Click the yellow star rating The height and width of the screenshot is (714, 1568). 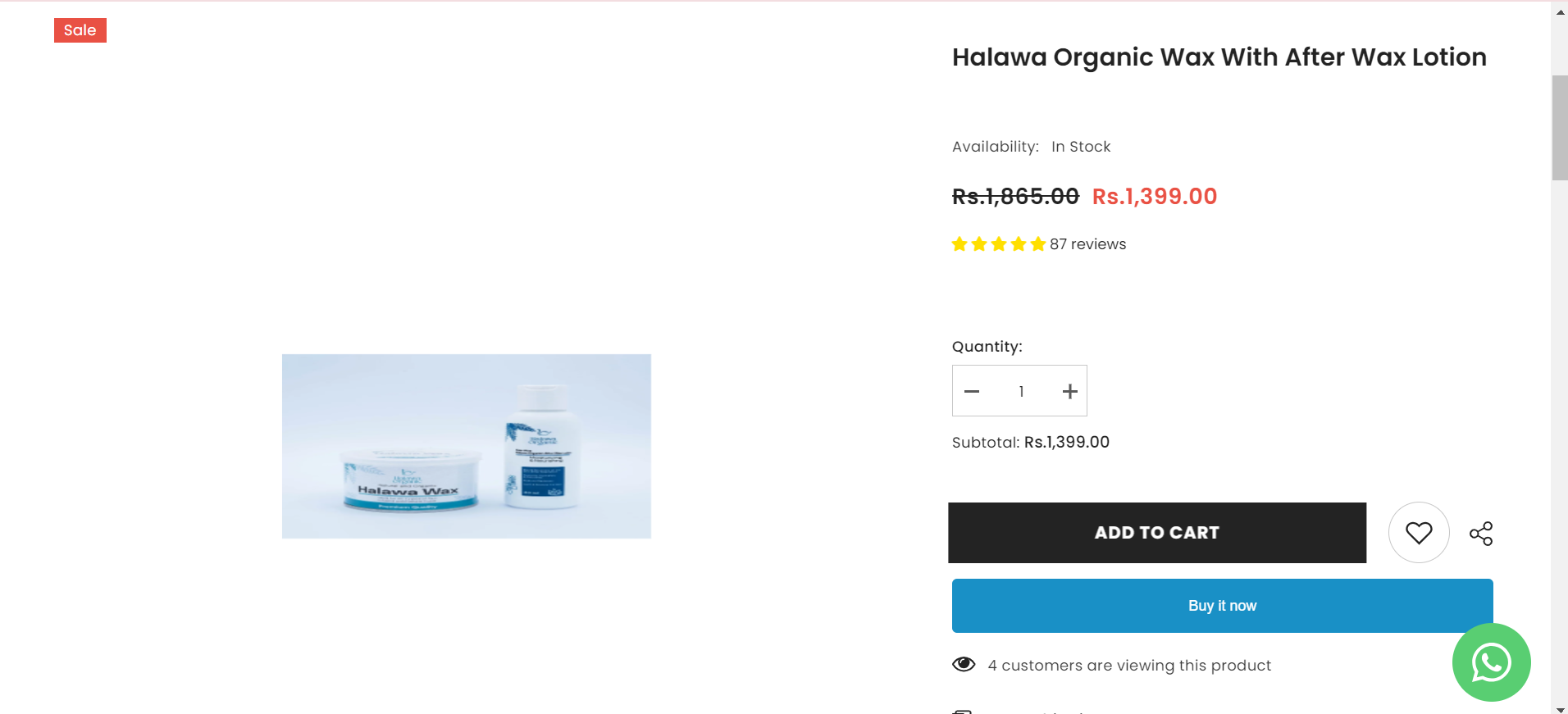[x=998, y=244]
